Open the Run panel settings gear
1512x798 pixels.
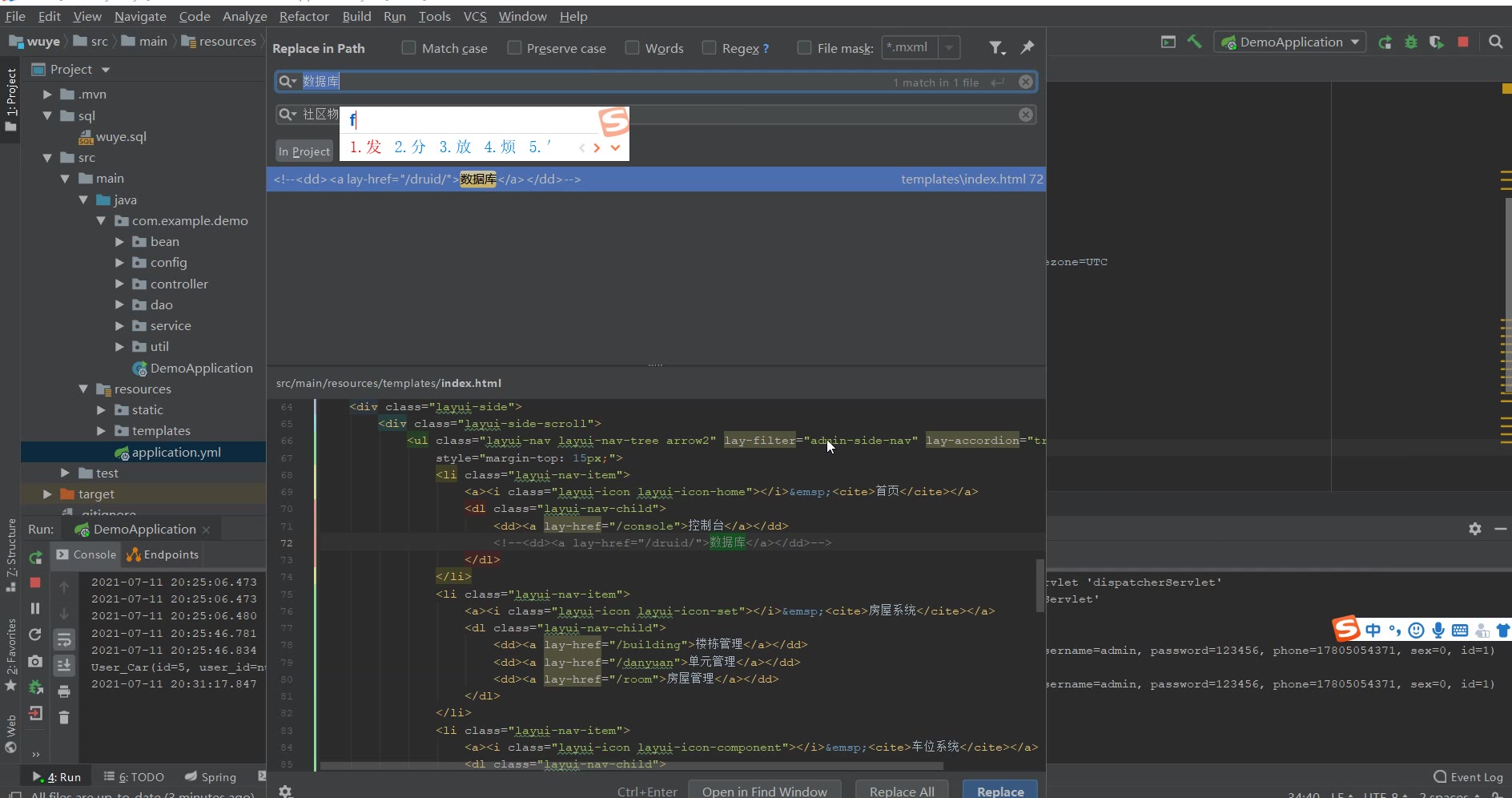click(1474, 529)
